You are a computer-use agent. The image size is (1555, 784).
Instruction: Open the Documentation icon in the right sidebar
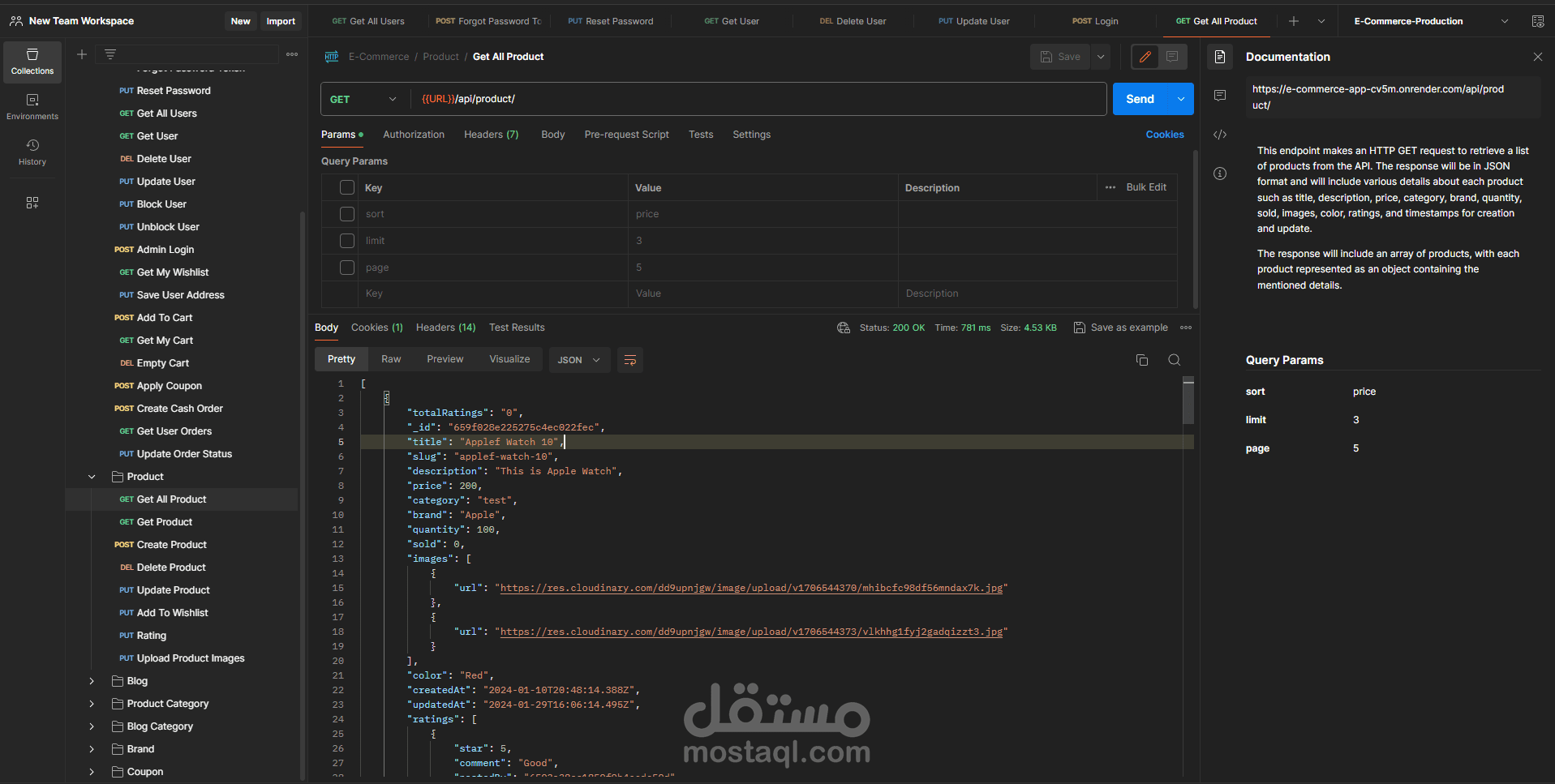pos(1220,57)
